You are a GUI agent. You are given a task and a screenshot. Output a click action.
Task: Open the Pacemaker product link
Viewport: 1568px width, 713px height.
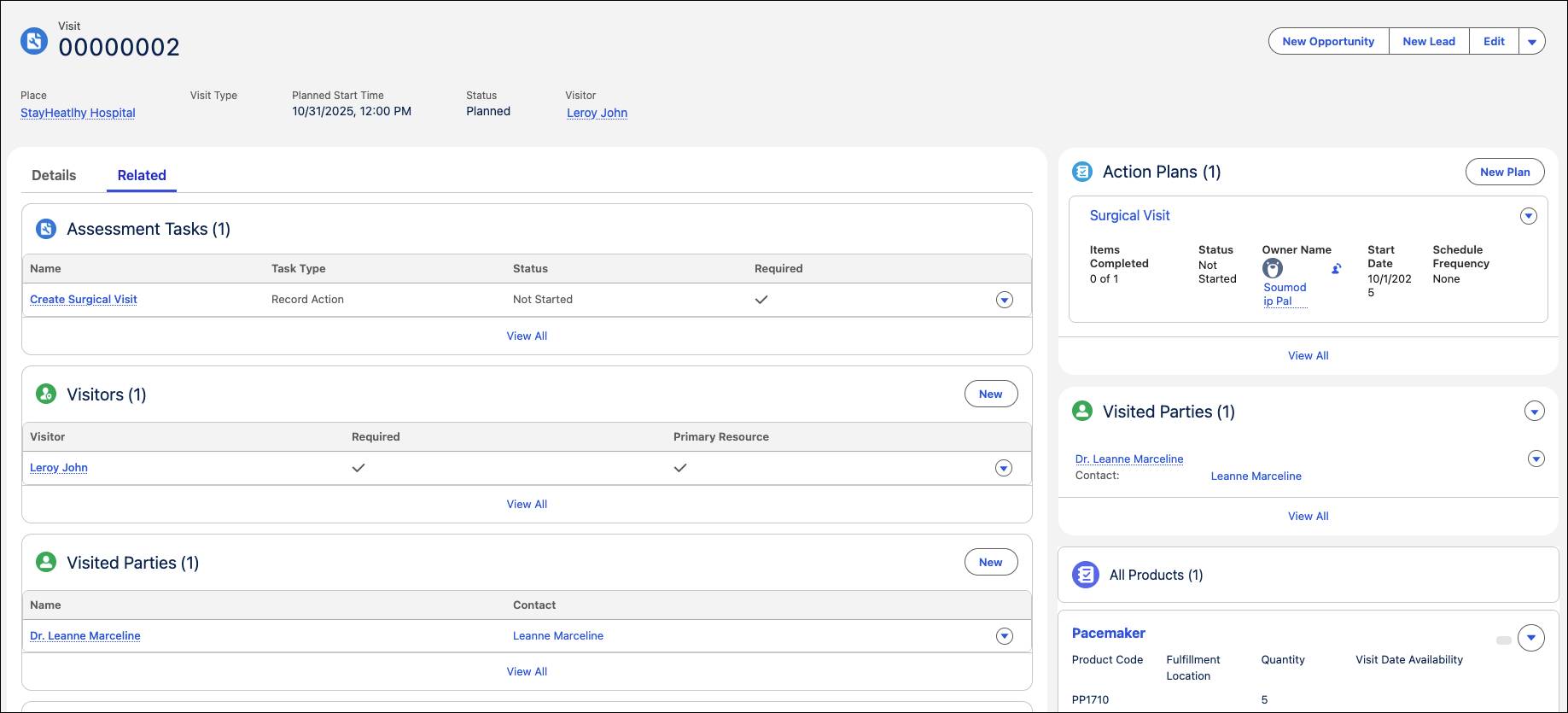tap(1108, 633)
